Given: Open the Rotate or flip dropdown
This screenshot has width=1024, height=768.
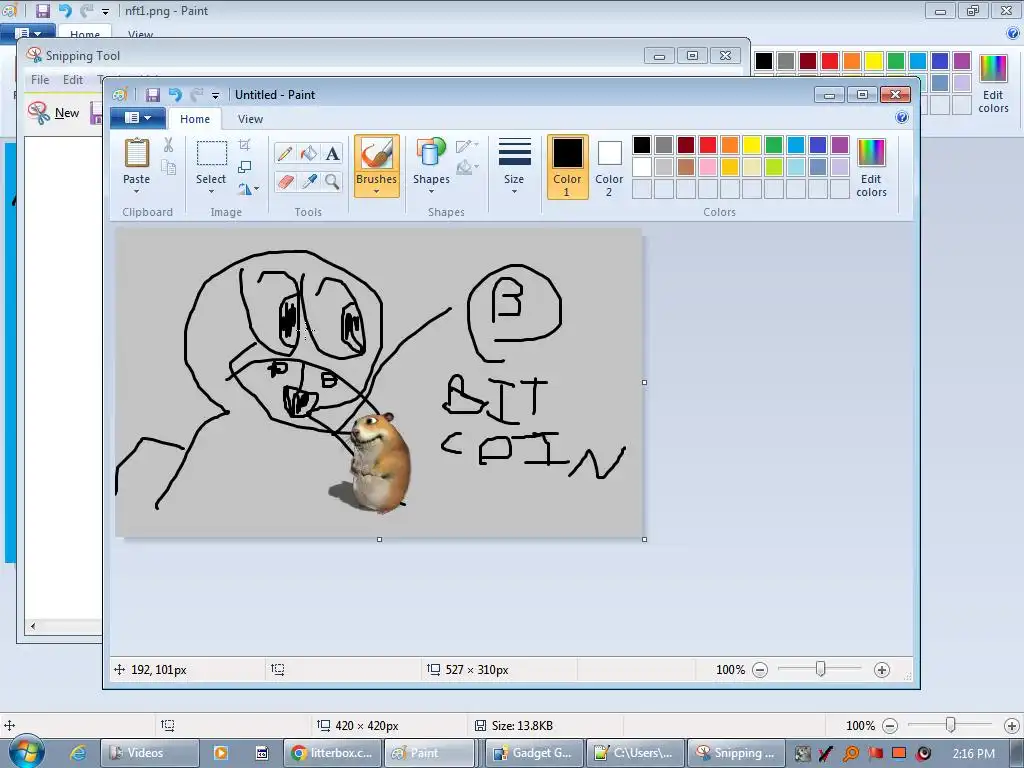Looking at the screenshot, I should click(248, 189).
